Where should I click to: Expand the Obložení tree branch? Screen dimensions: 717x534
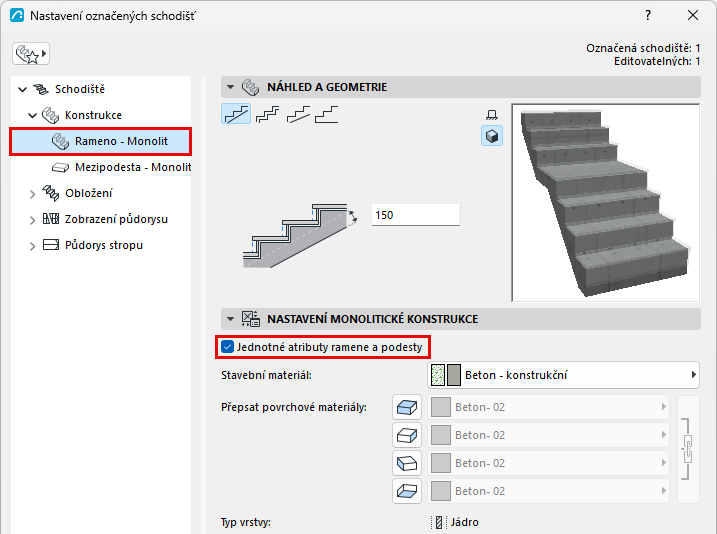pyautogui.click(x=32, y=194)
